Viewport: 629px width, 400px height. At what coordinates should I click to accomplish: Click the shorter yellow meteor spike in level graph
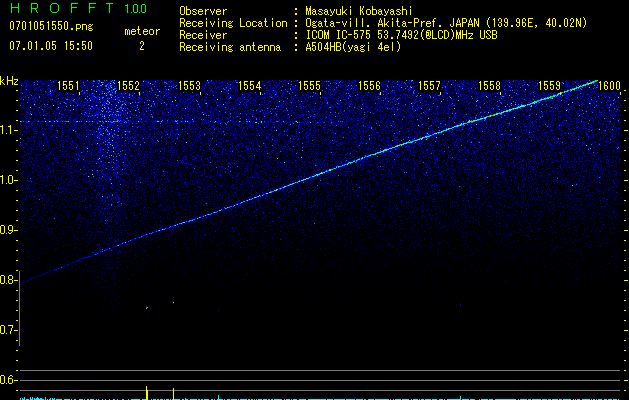pos(173,394)
